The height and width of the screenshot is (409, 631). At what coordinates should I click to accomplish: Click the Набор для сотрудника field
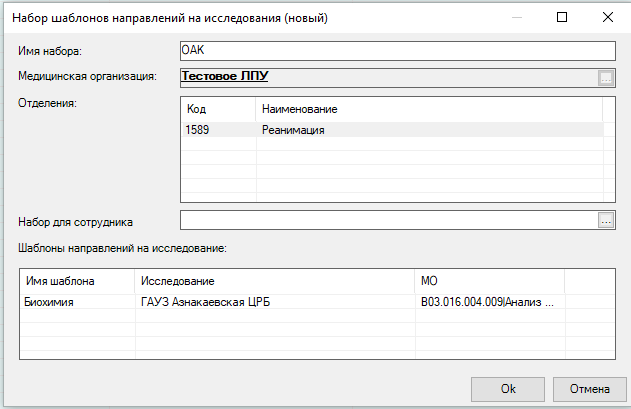386,221
